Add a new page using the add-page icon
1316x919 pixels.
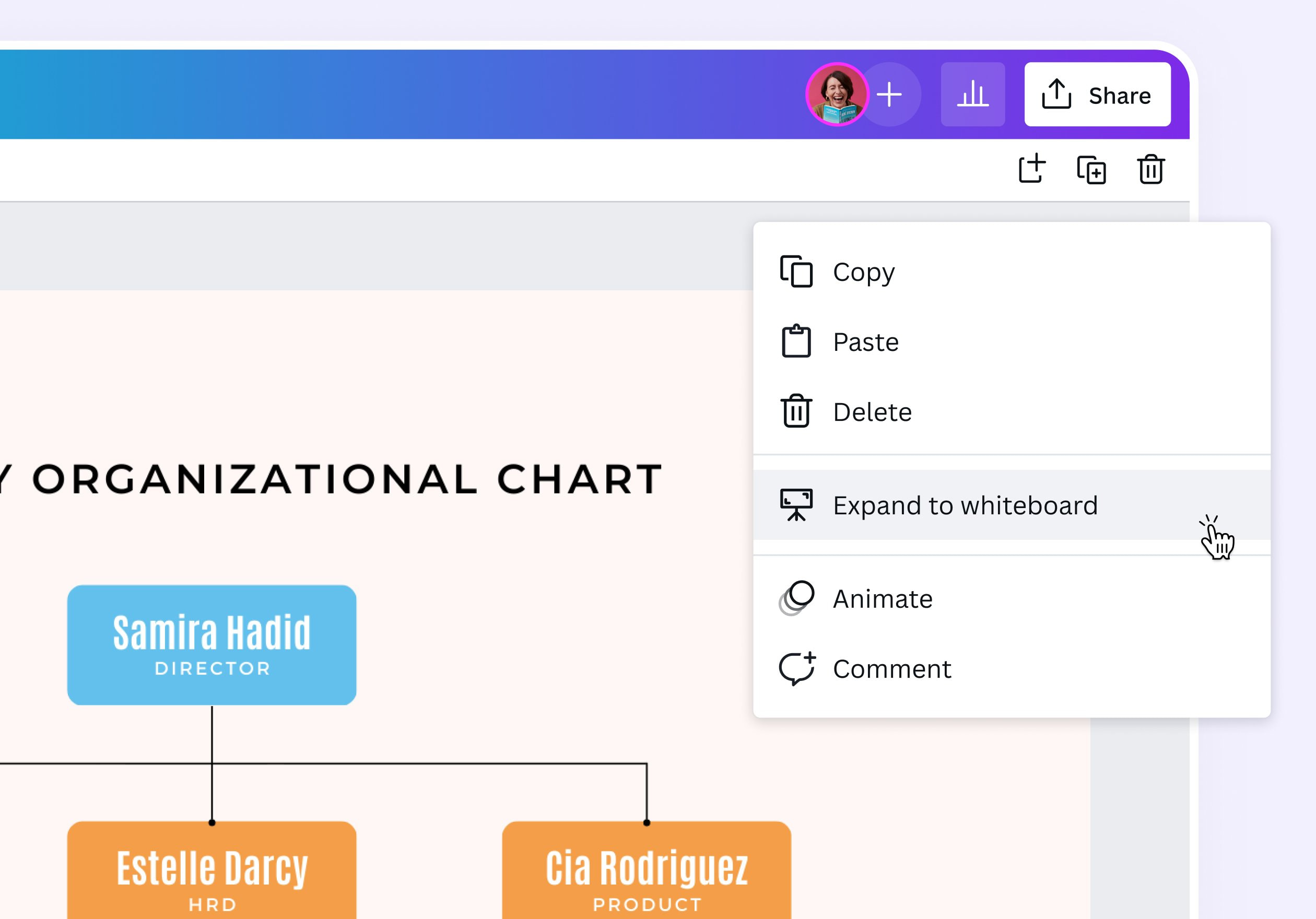pyautogui.click(x=1033, y=169)
